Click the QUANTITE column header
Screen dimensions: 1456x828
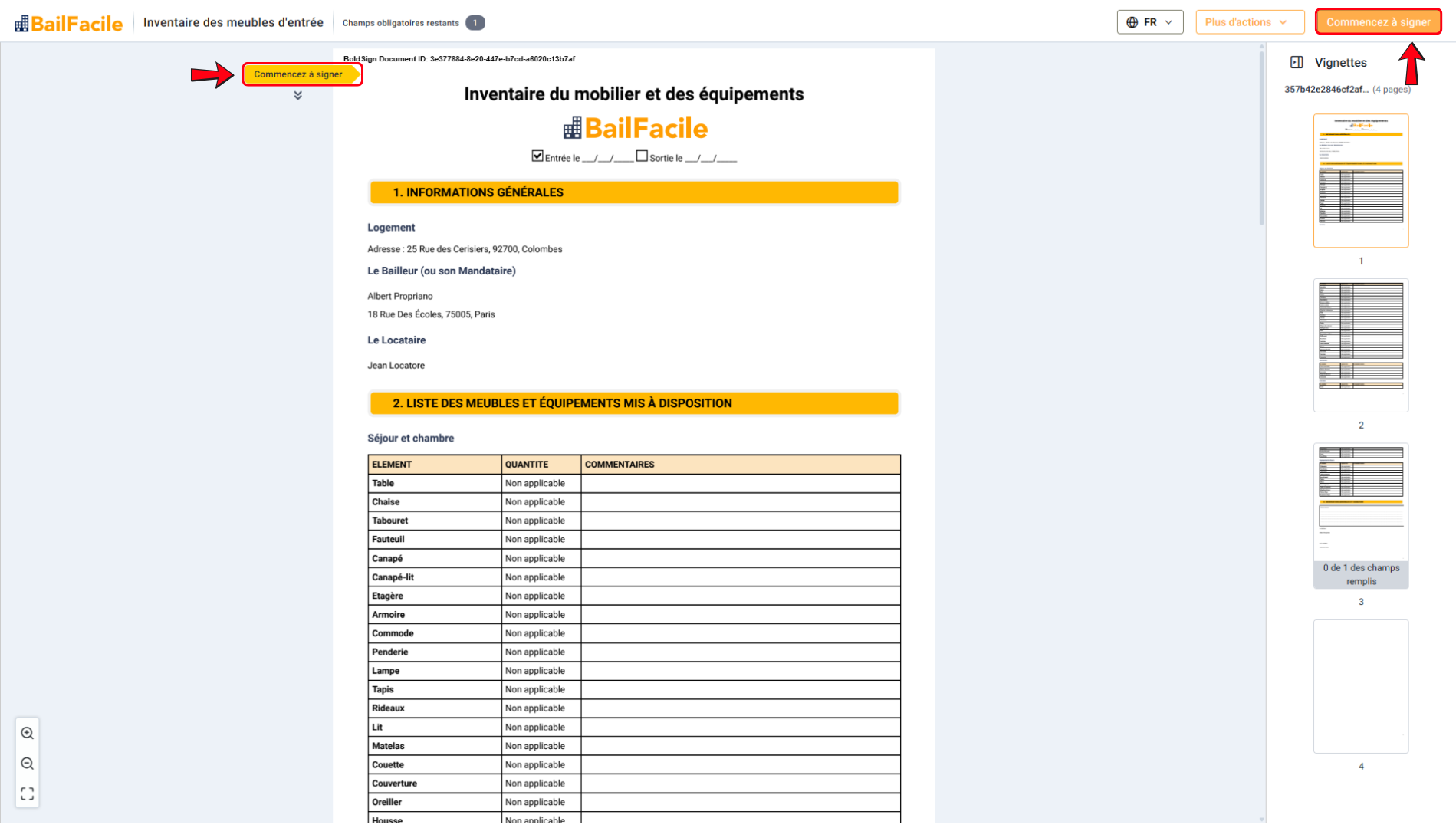(541, 465)
